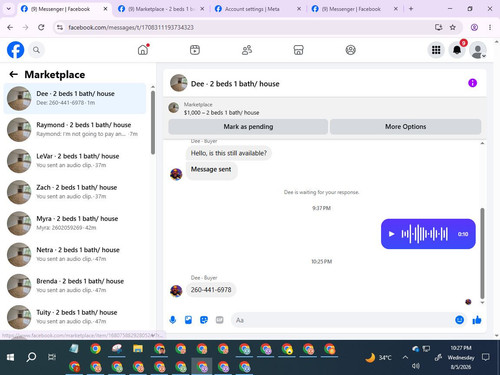Open a new browser tab
This screenshot has width=500, height=375.
coord(411,9)
